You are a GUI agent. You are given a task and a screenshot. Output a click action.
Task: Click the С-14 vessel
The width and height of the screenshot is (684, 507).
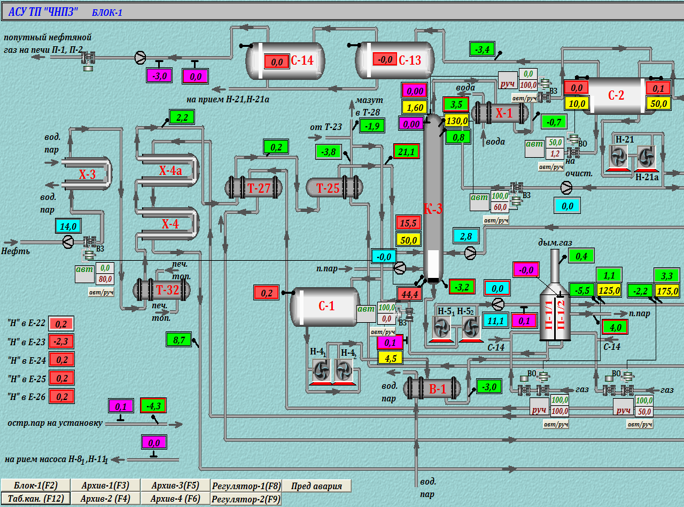pyautogui.click(x=286, y=61)
